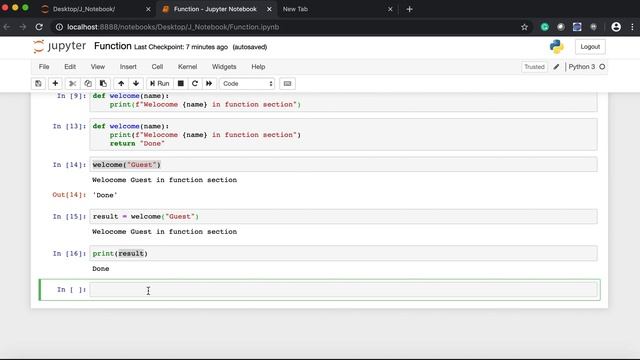Click the print(result) code cell
Viewport: 640px width, 360px height.
tap(343, 253)
